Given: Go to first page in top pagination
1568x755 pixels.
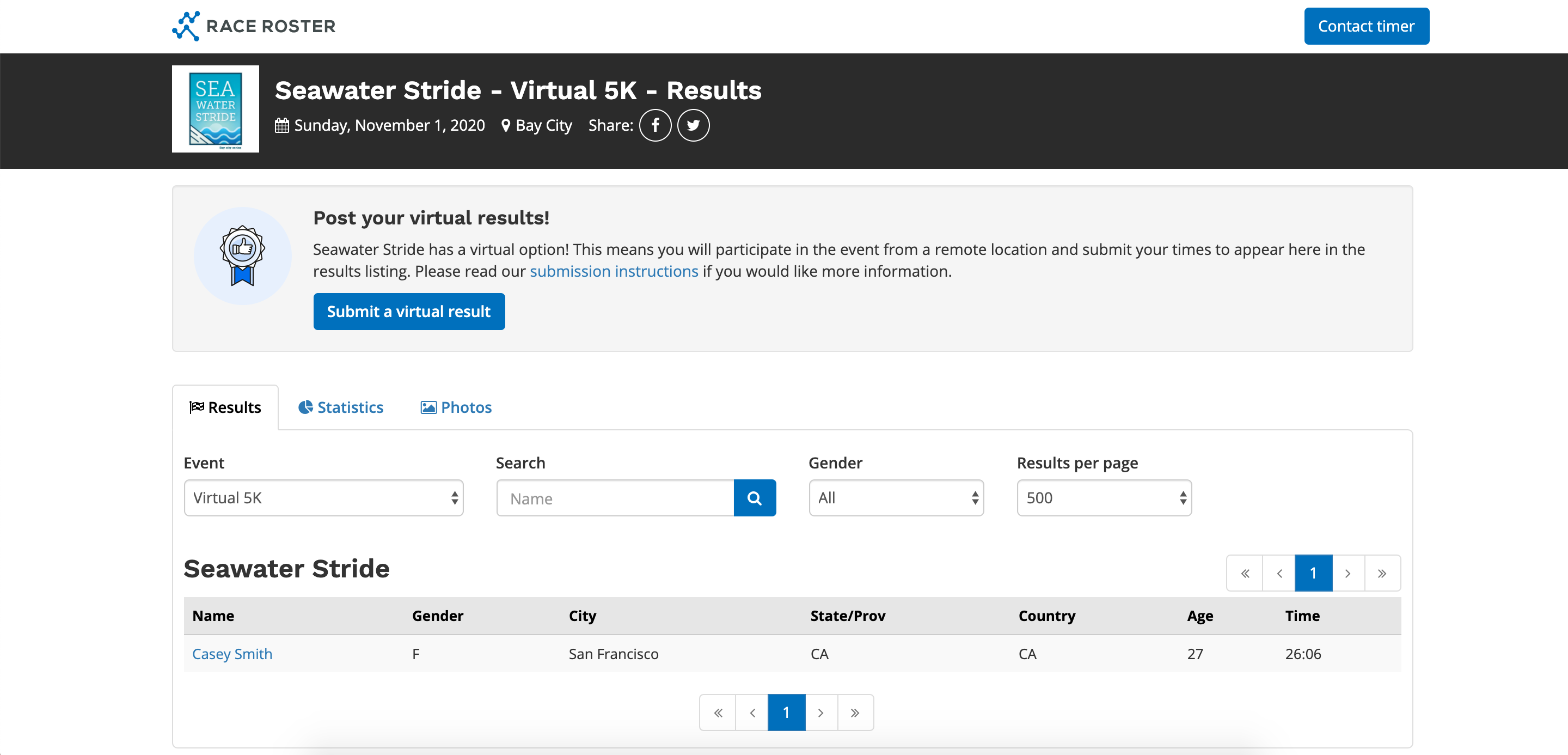Looking at the screenshot, I should coord(1245,573).
